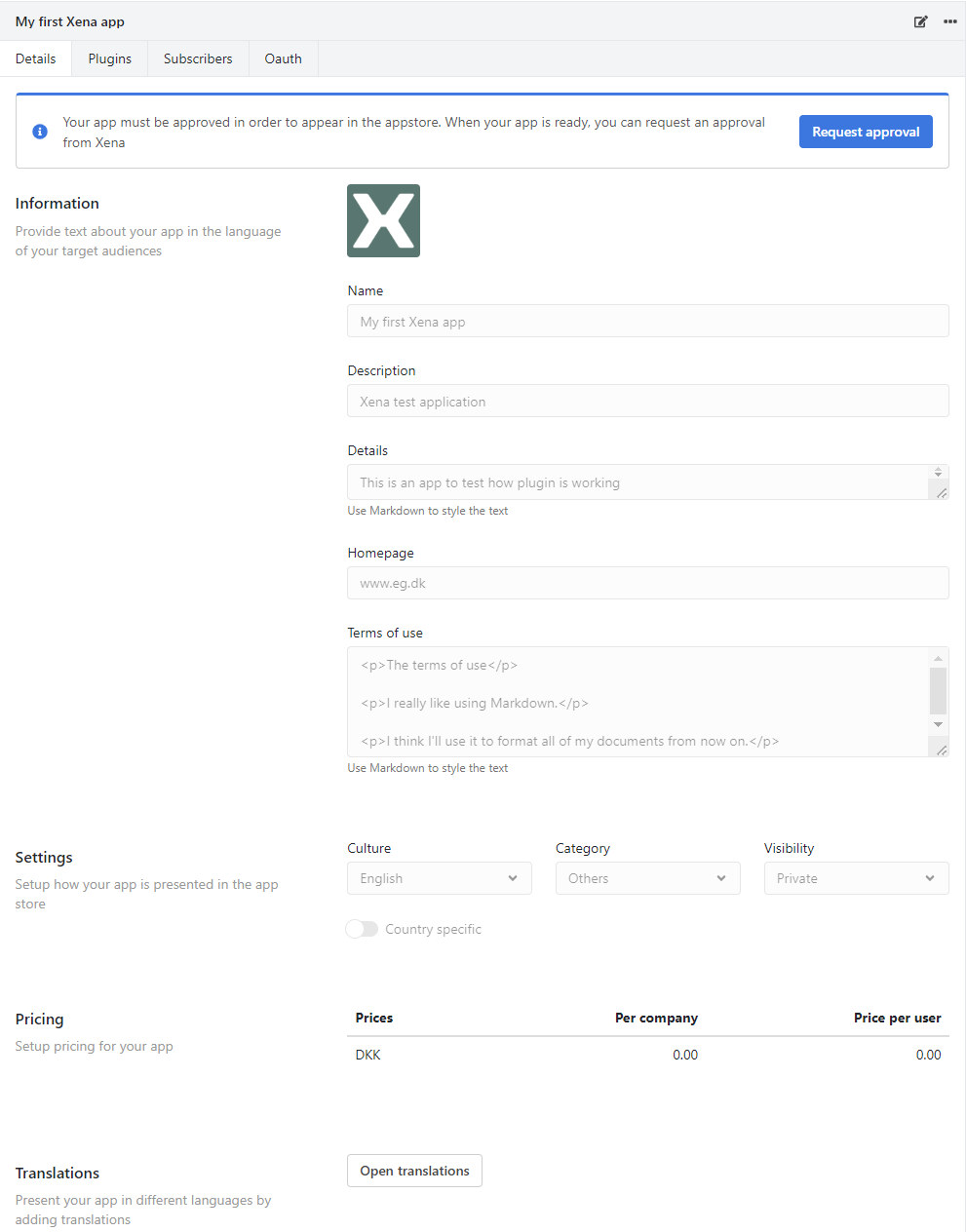966x1232 pixels.
Task: Switch to the Plugins tab
Action: pos(109,58)
